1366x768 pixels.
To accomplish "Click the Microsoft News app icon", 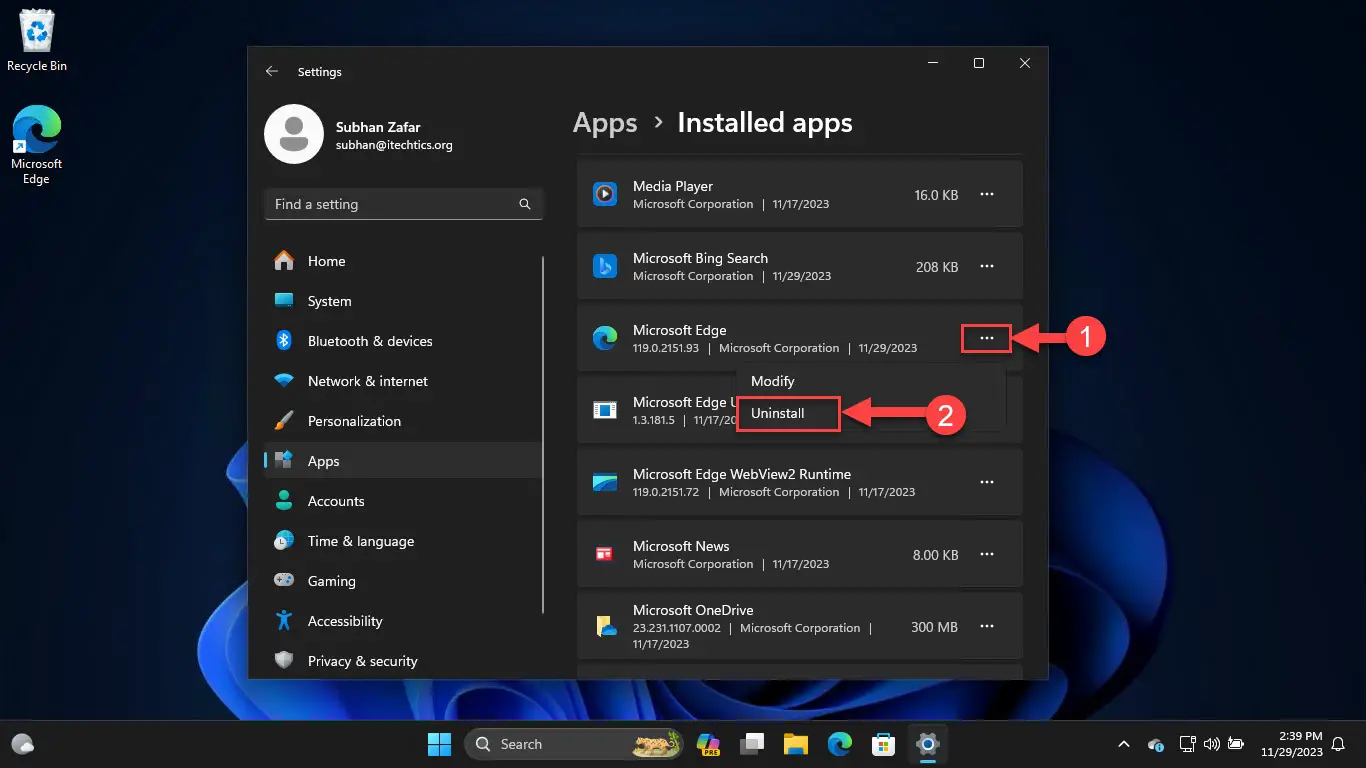I will (x=605, y=554).
